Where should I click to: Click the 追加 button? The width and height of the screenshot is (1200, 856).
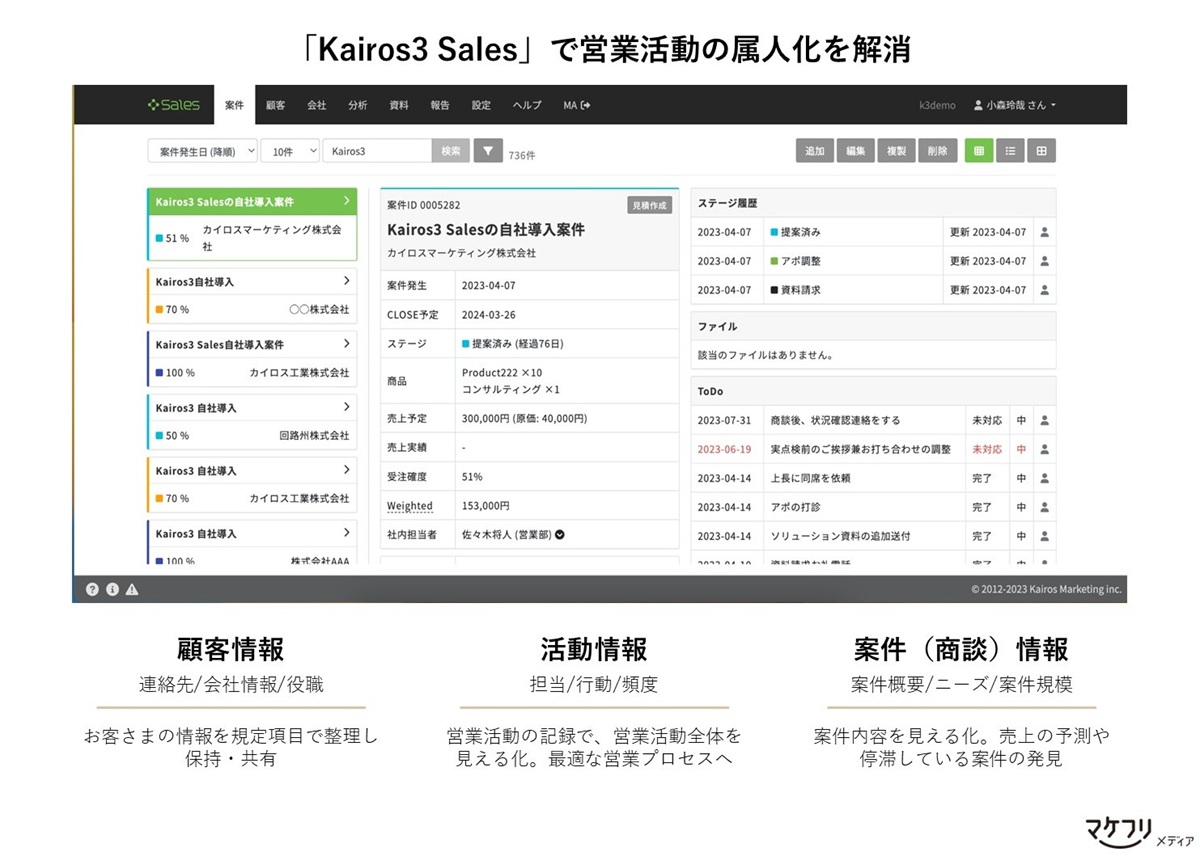pos(814,151)
